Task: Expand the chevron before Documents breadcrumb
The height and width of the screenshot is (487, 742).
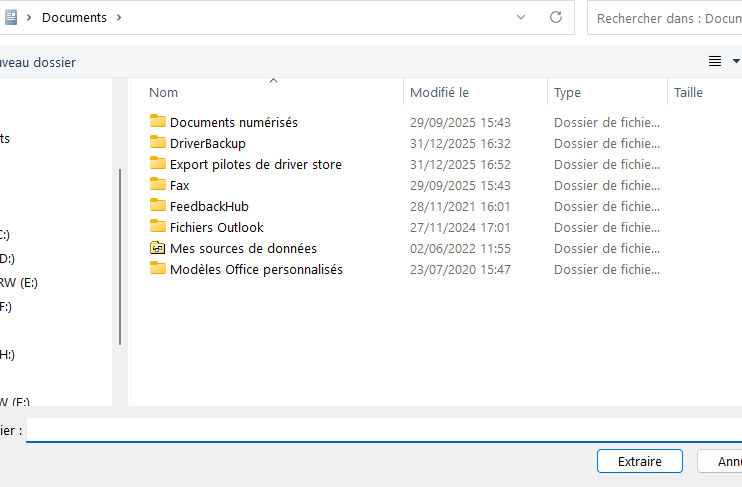Action: tap(29, 18)
